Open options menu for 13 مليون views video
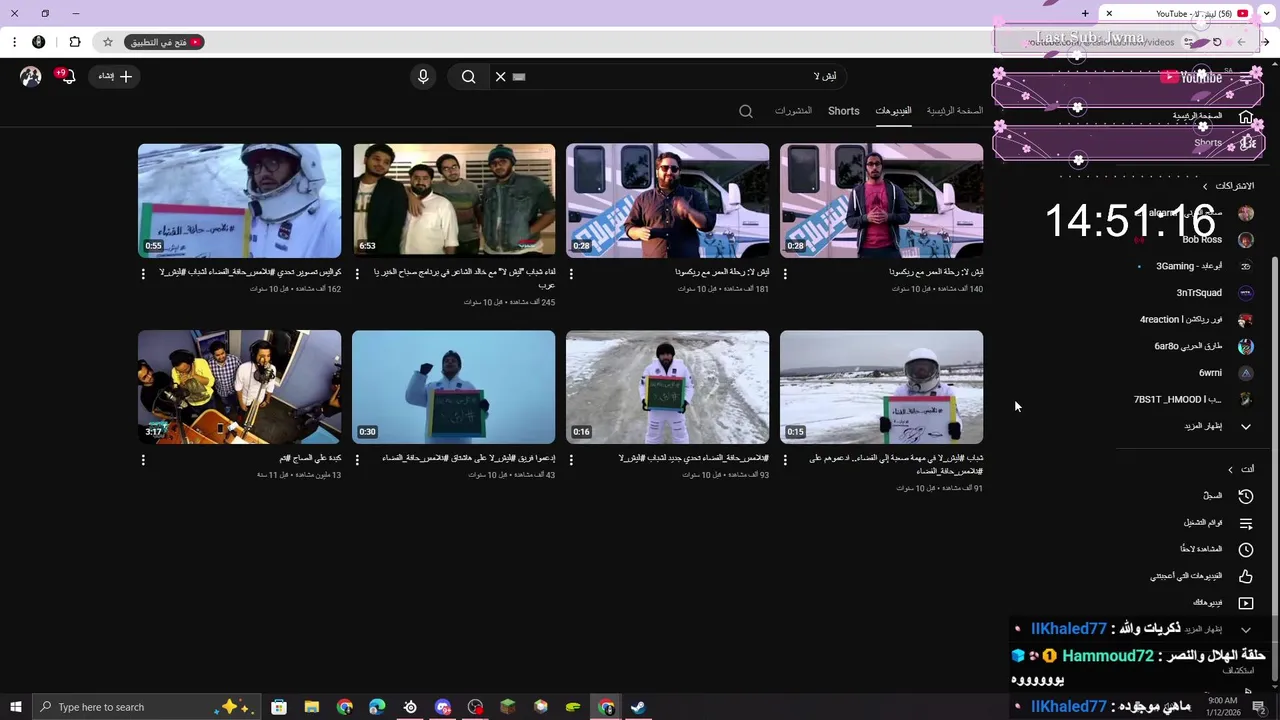Screen dimensions: 1280x720 tap(143, 460)
